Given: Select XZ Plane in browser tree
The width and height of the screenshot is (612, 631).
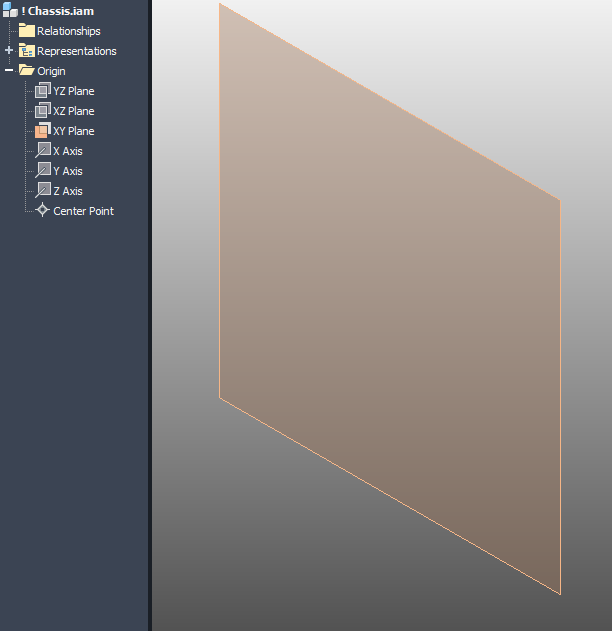Looking at the screenshot, I should pos(74,111).
